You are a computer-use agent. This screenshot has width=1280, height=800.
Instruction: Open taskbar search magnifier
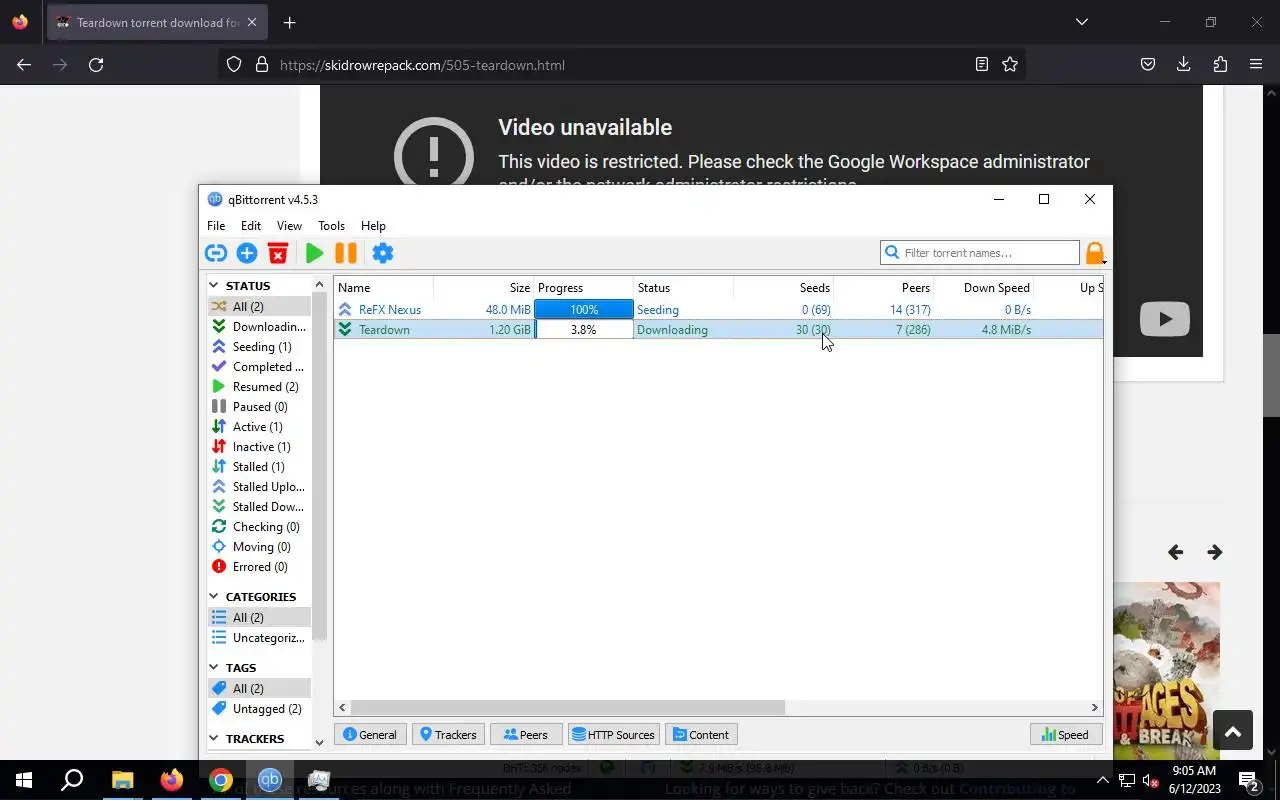[x=72, y=780]
